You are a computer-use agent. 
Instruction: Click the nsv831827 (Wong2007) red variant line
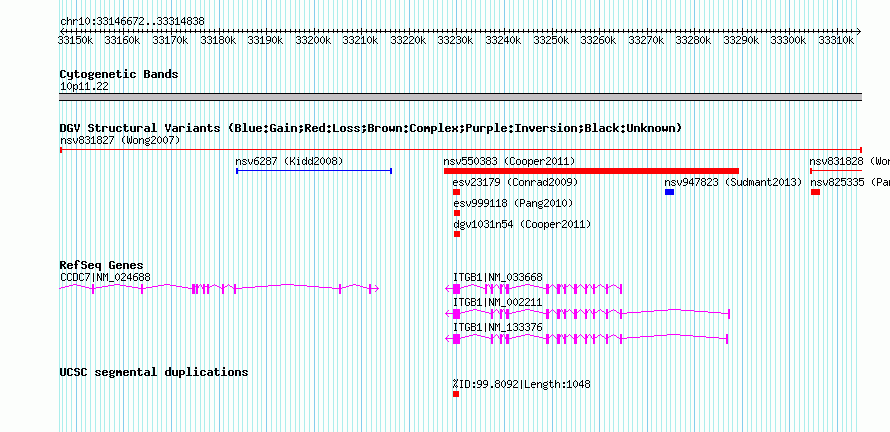tap(460, 149)
